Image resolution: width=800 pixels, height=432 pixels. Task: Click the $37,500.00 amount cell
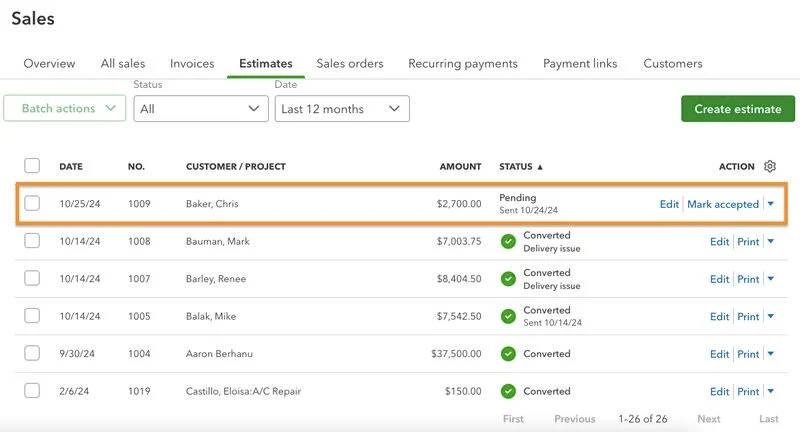pyautogui.click(x=456, y=353)
